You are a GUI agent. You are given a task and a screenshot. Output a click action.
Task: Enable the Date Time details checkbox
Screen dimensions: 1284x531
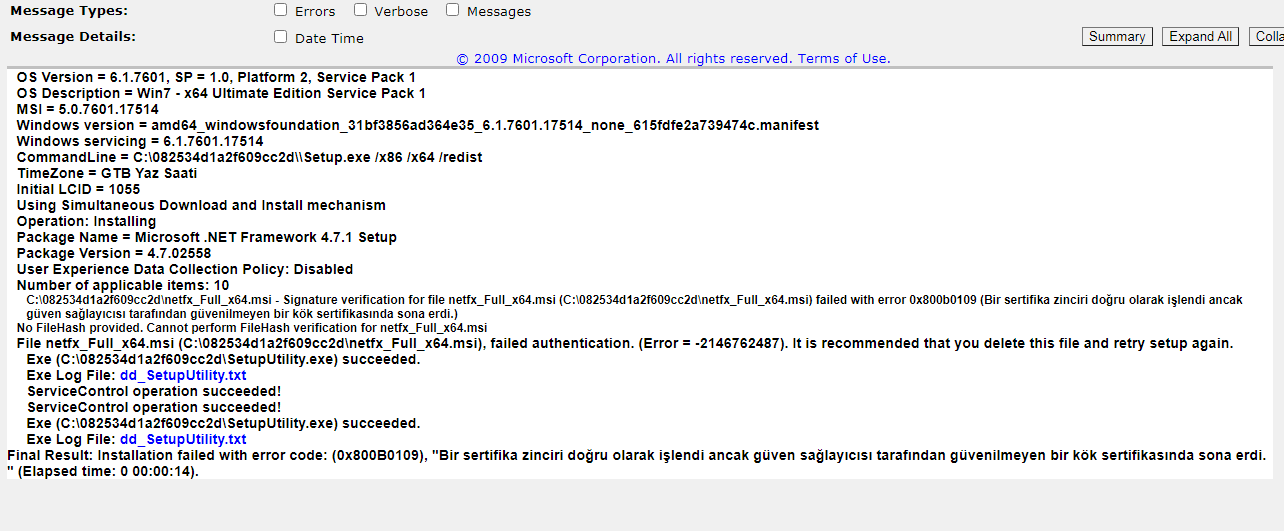click(x=281, y=37)
